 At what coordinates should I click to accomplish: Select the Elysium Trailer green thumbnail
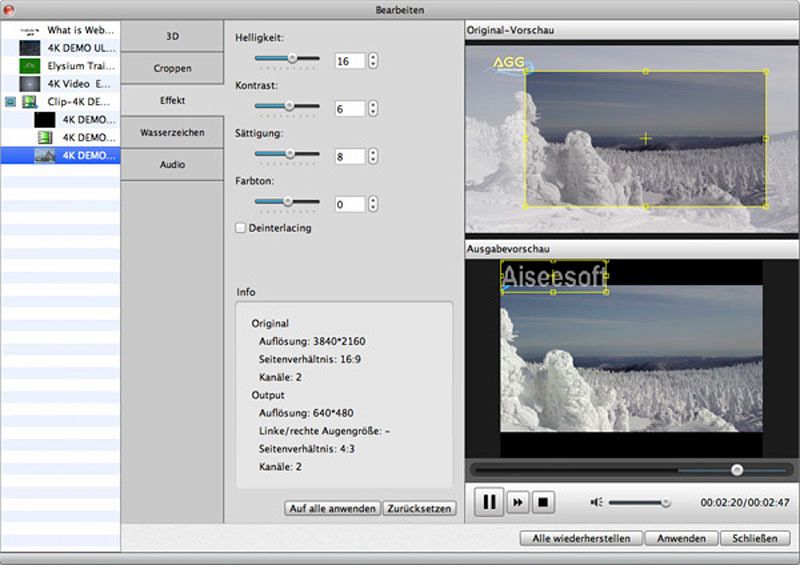[30, 66]
